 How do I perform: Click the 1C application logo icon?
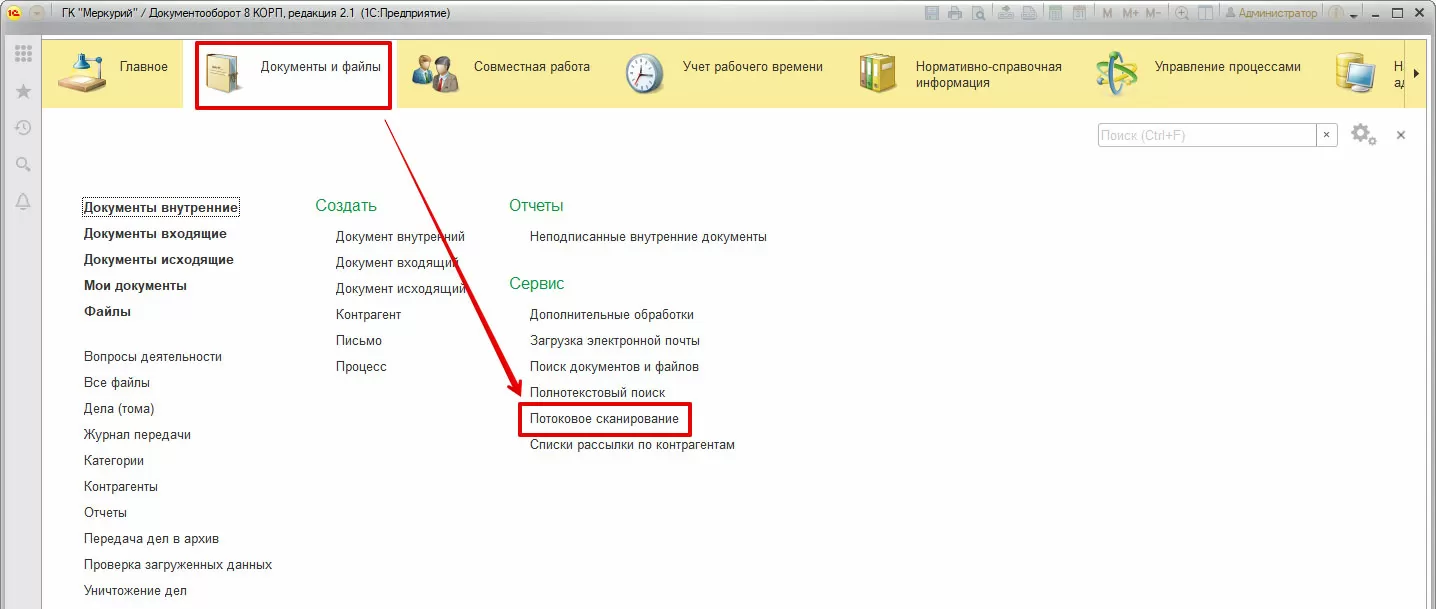tap(14, 13)
